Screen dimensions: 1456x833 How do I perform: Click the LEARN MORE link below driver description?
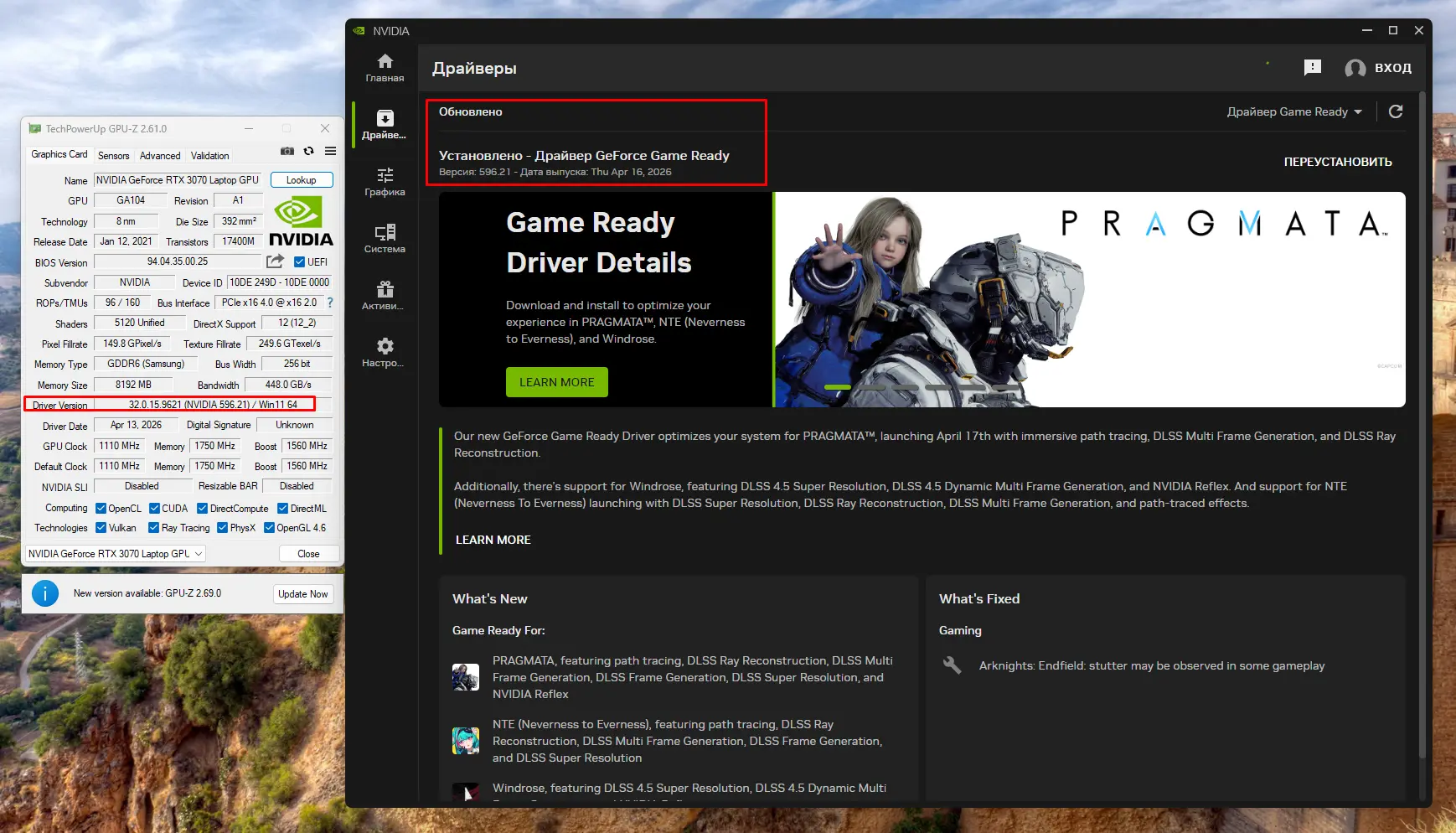(493, 540)
